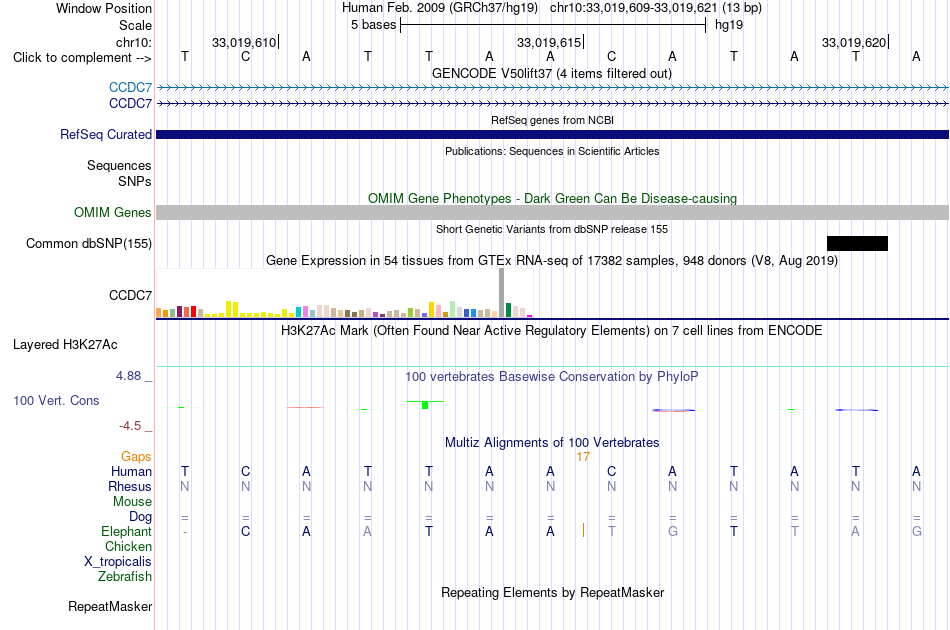Image resolution: width=950 pixels, height=630 pixels.
Task: Click the light blue CCDC7 transcript arrow line
Action: click(553, 88)
